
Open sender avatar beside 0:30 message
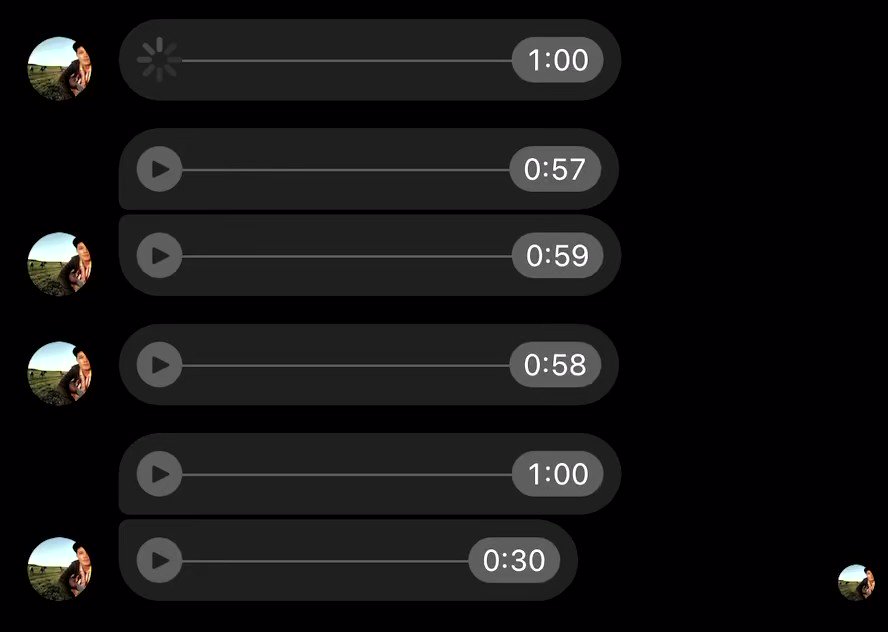(x=59, y=569)
